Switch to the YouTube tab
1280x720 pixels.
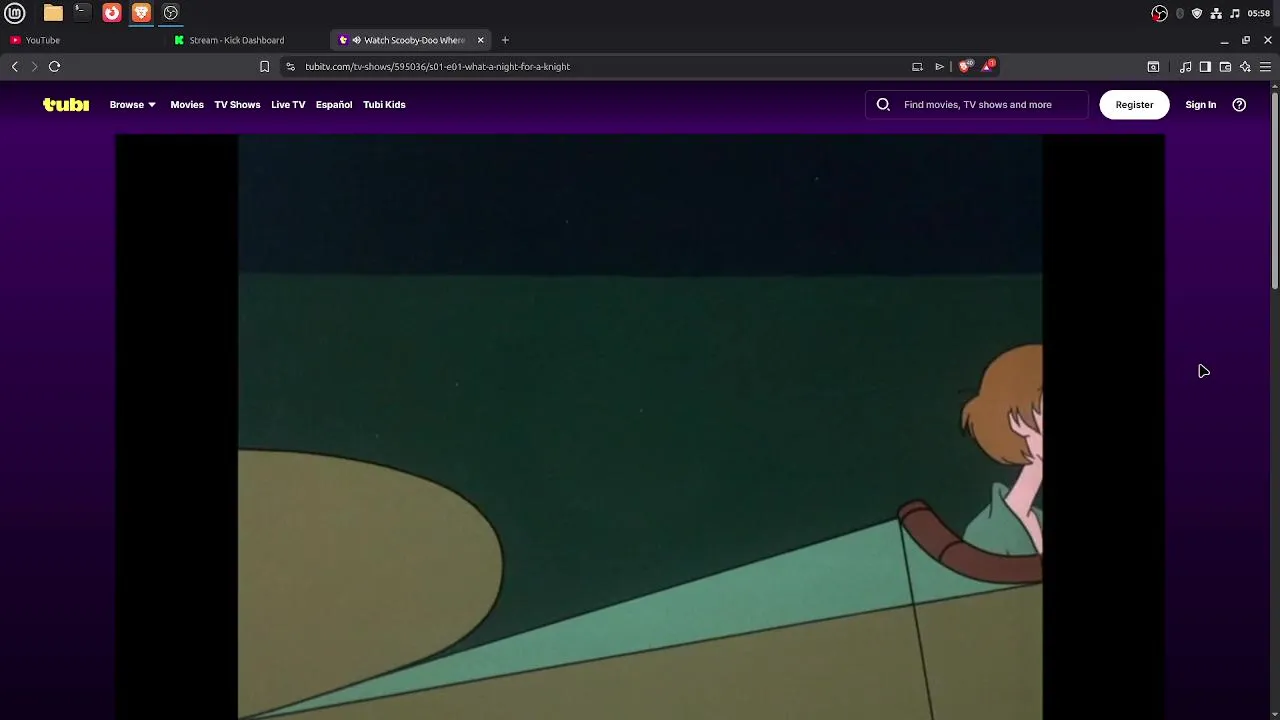coord(85,40)
